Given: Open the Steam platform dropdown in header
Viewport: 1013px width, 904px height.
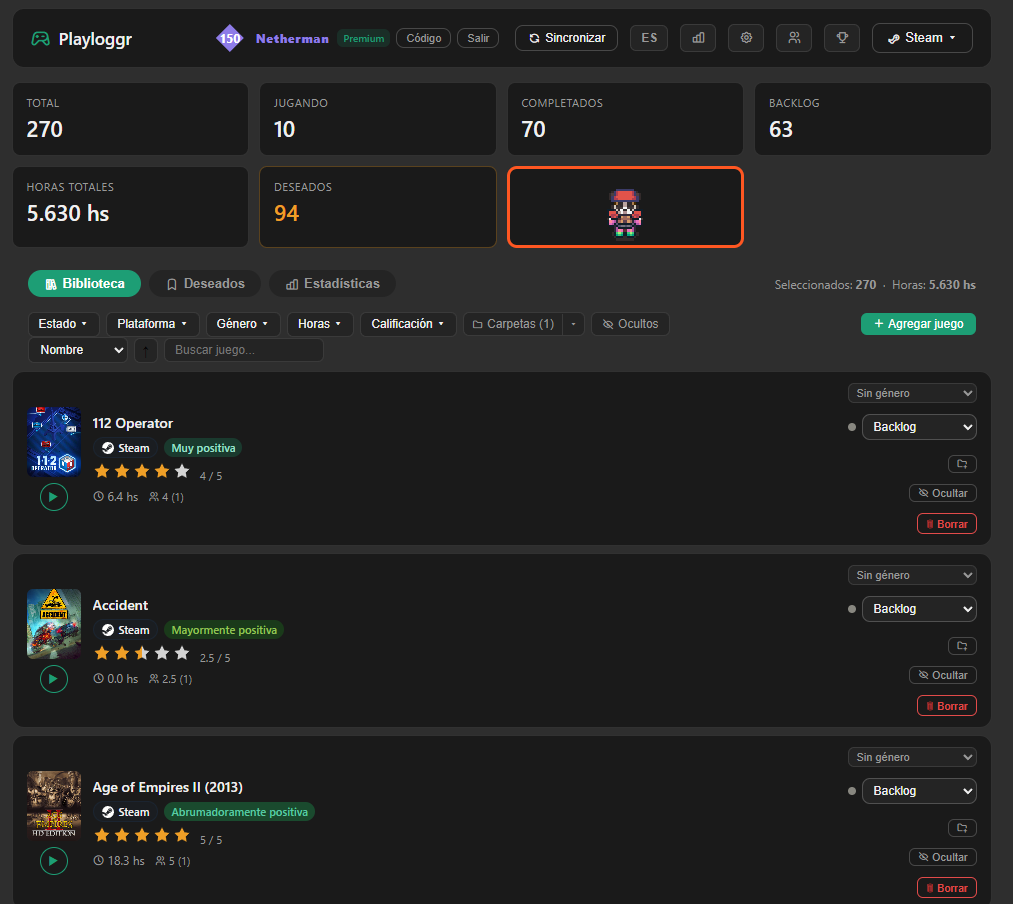Looking at the screenshot, I should click(922, 38).
